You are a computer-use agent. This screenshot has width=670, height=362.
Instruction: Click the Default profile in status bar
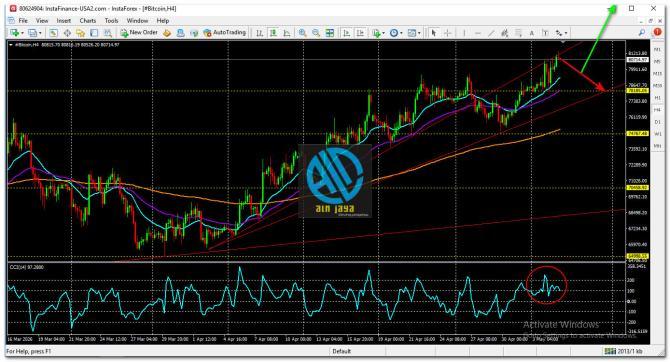[341, 351]
